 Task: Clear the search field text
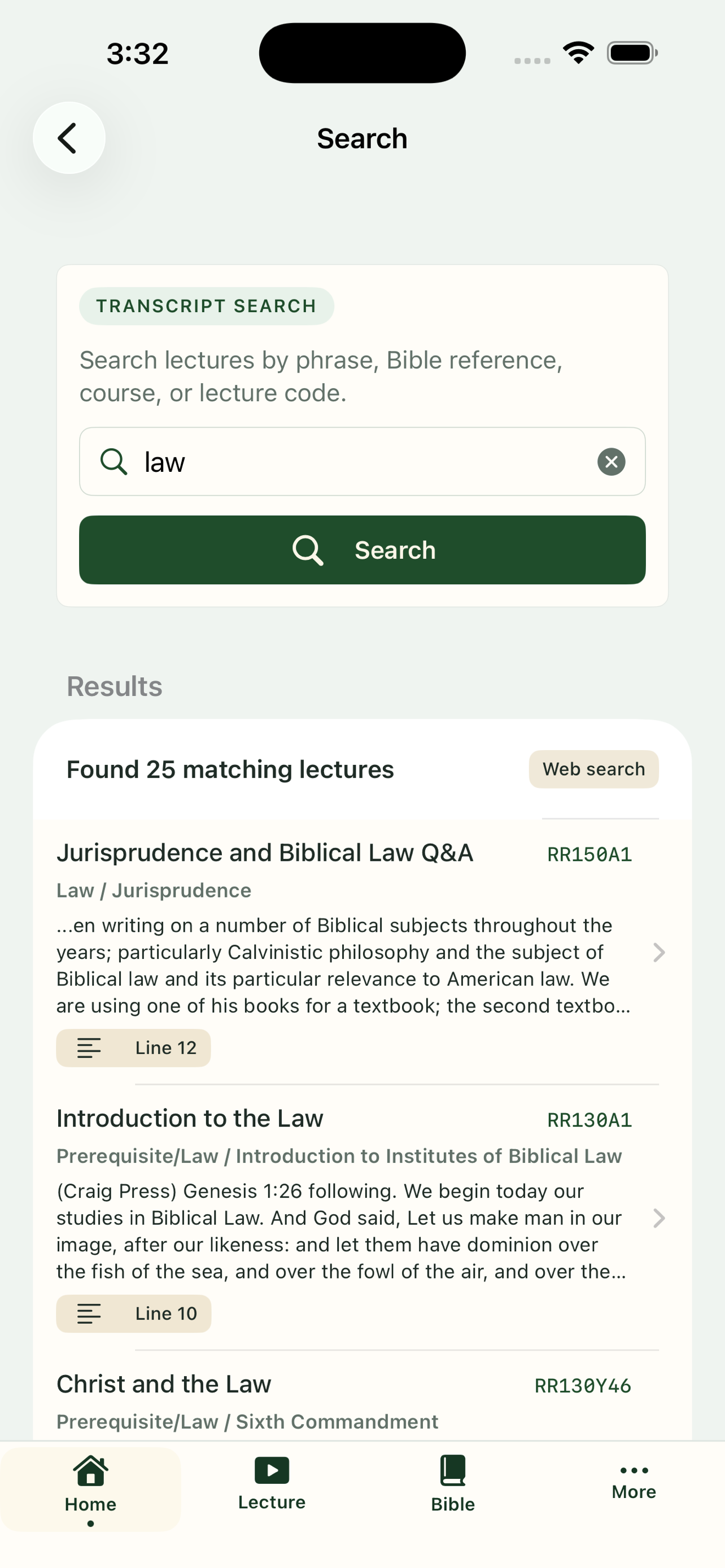[x=611, y=461]
